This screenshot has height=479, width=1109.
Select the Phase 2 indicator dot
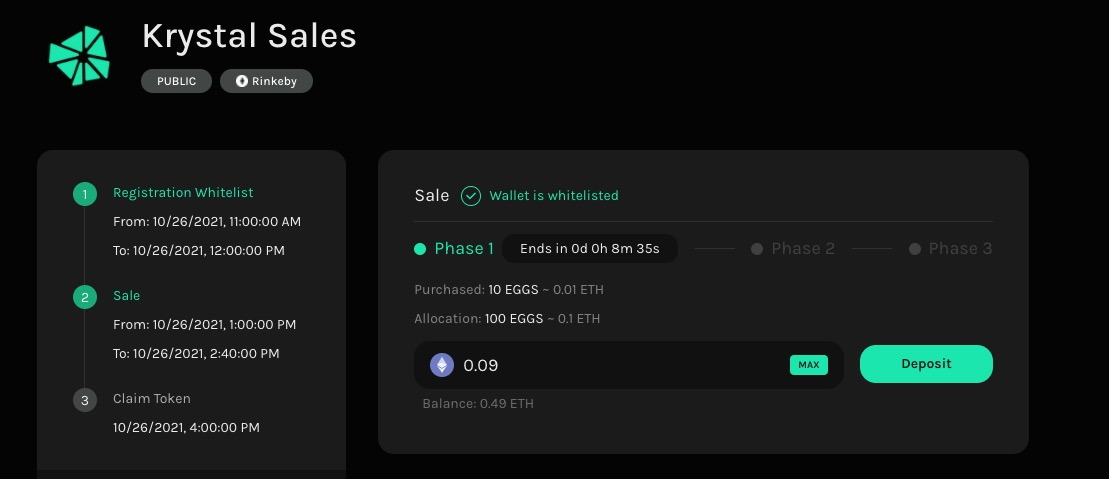[757, 249]
